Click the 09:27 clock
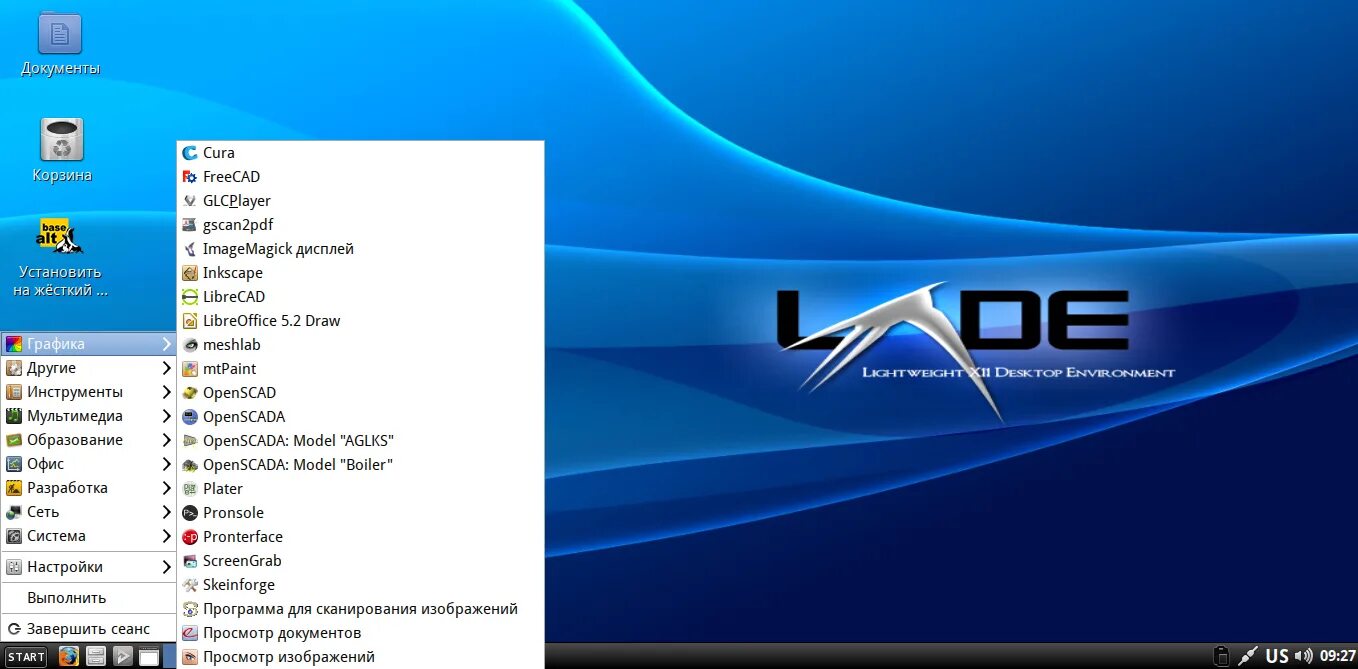This screenshot has width=1358, height=669. [x=1337, y=657]
